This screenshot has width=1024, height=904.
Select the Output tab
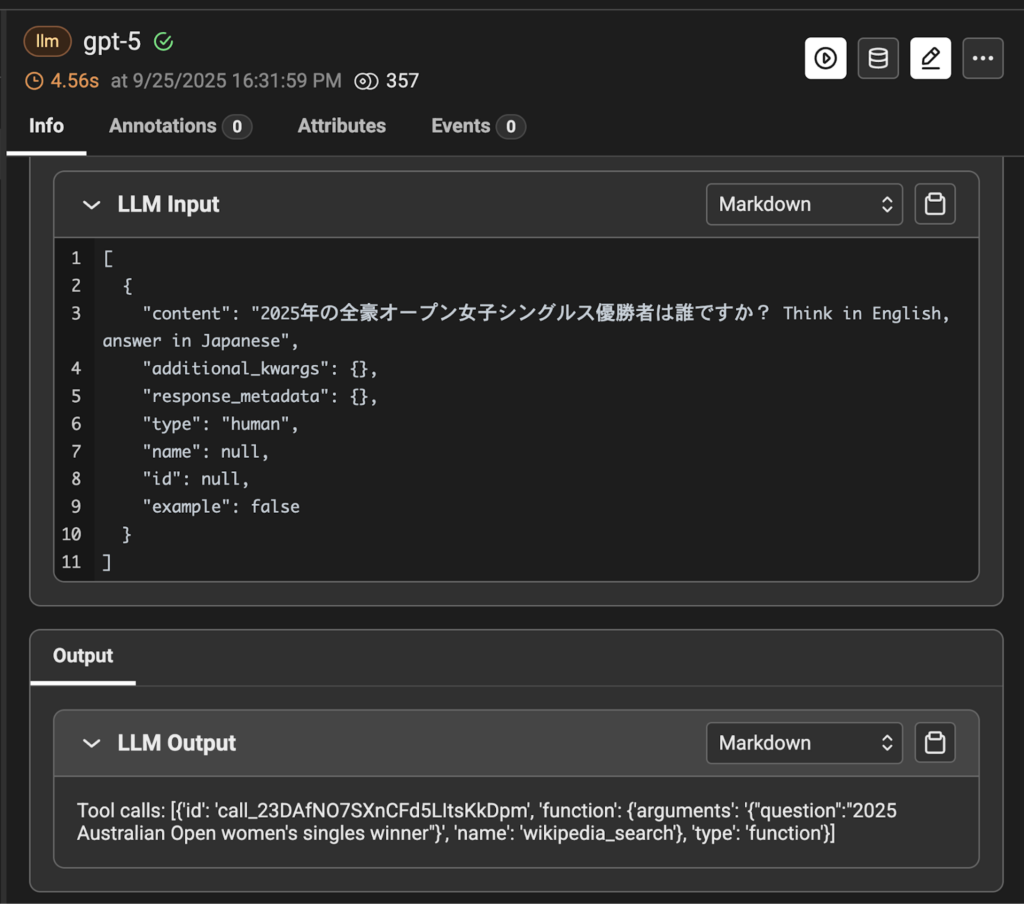(x=83, y=656)
